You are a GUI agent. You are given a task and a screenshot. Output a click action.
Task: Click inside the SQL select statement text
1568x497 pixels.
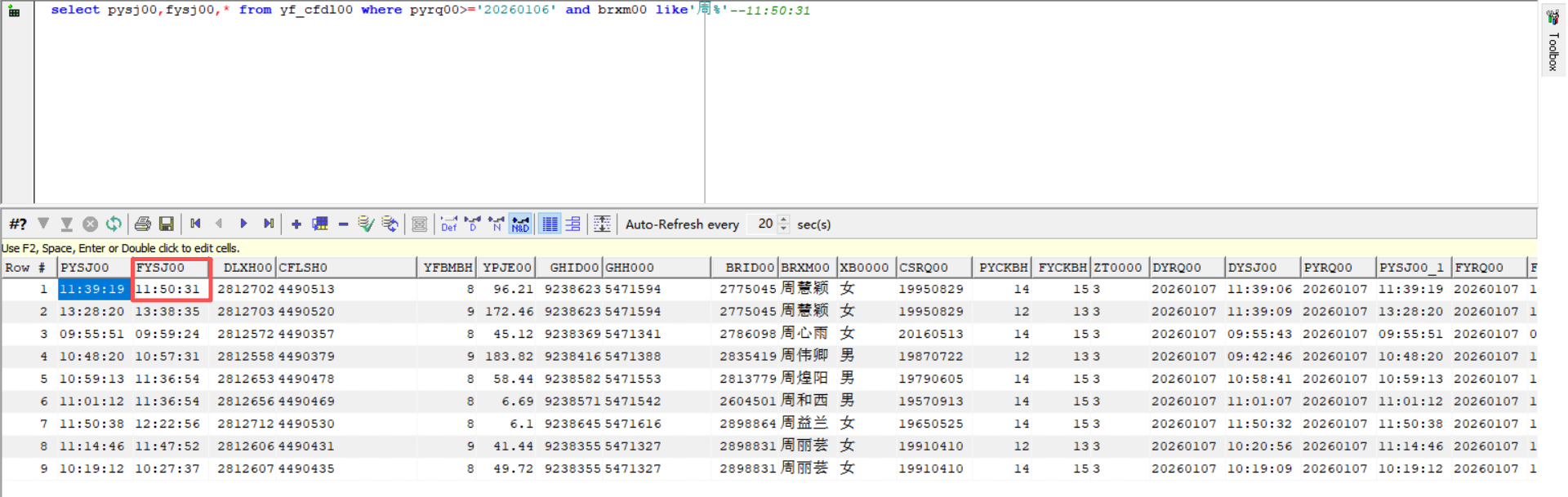click(x=430, y=11)
